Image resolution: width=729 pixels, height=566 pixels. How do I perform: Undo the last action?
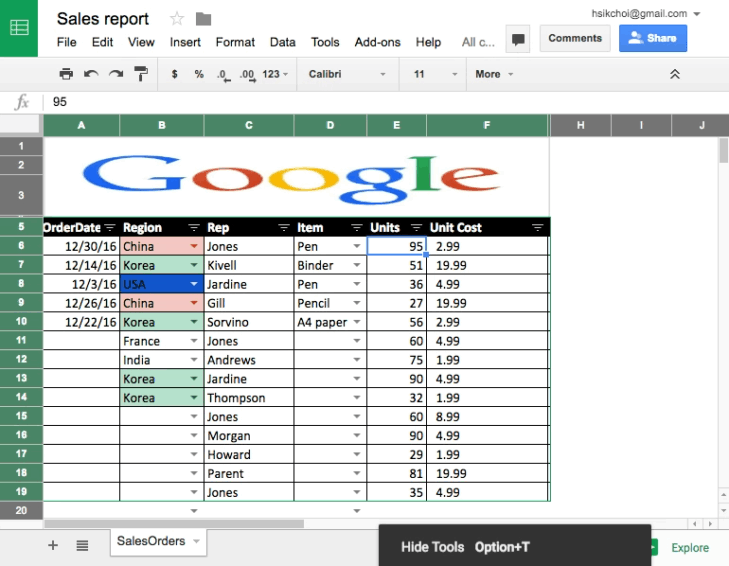click(x=91, y=74)
